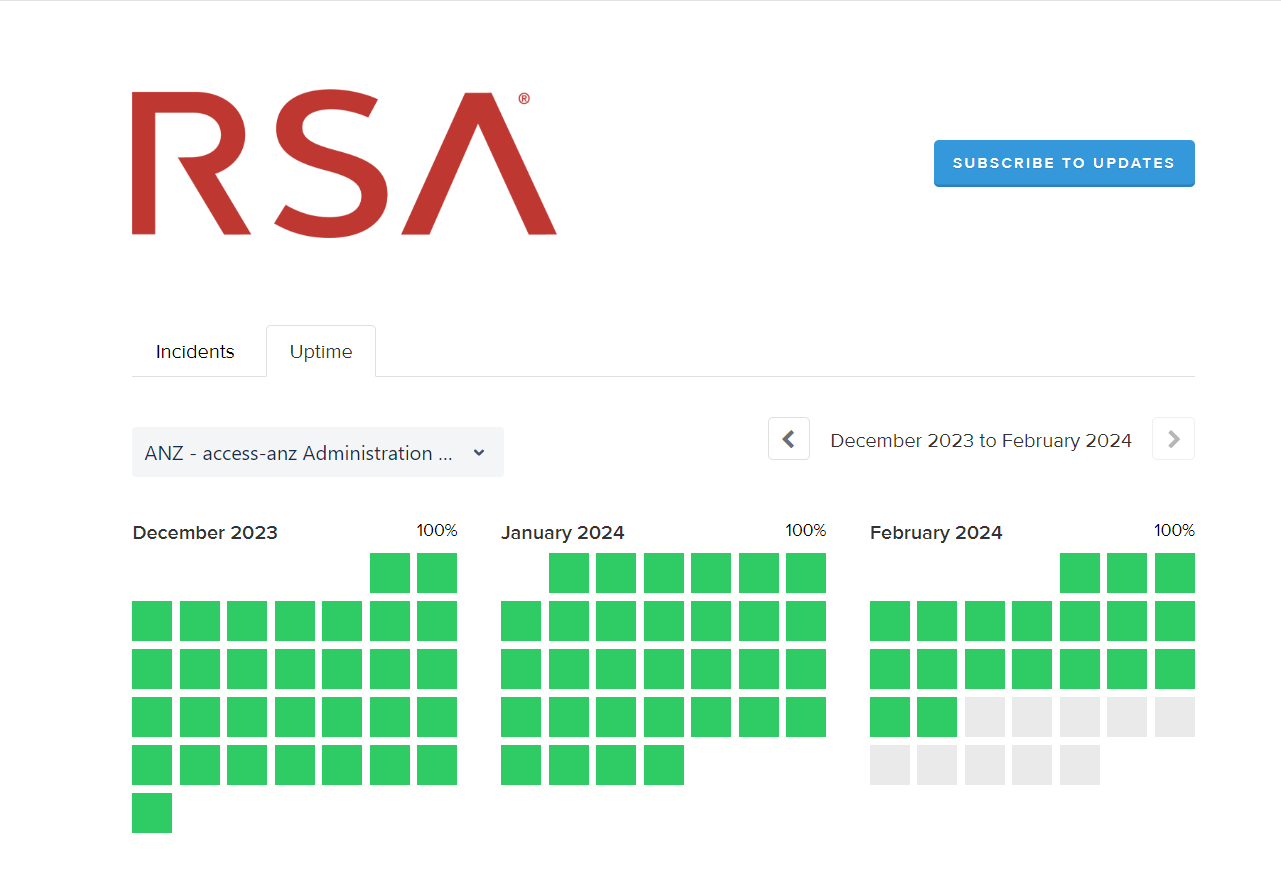
Task: Click the December 2023 to February 2024 range text
Action: coord(981,440)
